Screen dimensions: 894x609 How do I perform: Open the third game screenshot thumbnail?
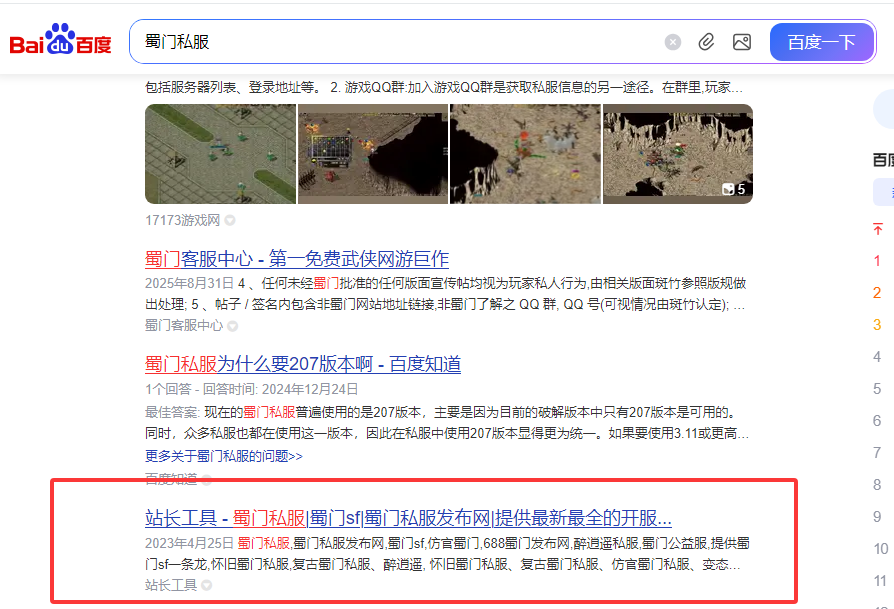524,153
